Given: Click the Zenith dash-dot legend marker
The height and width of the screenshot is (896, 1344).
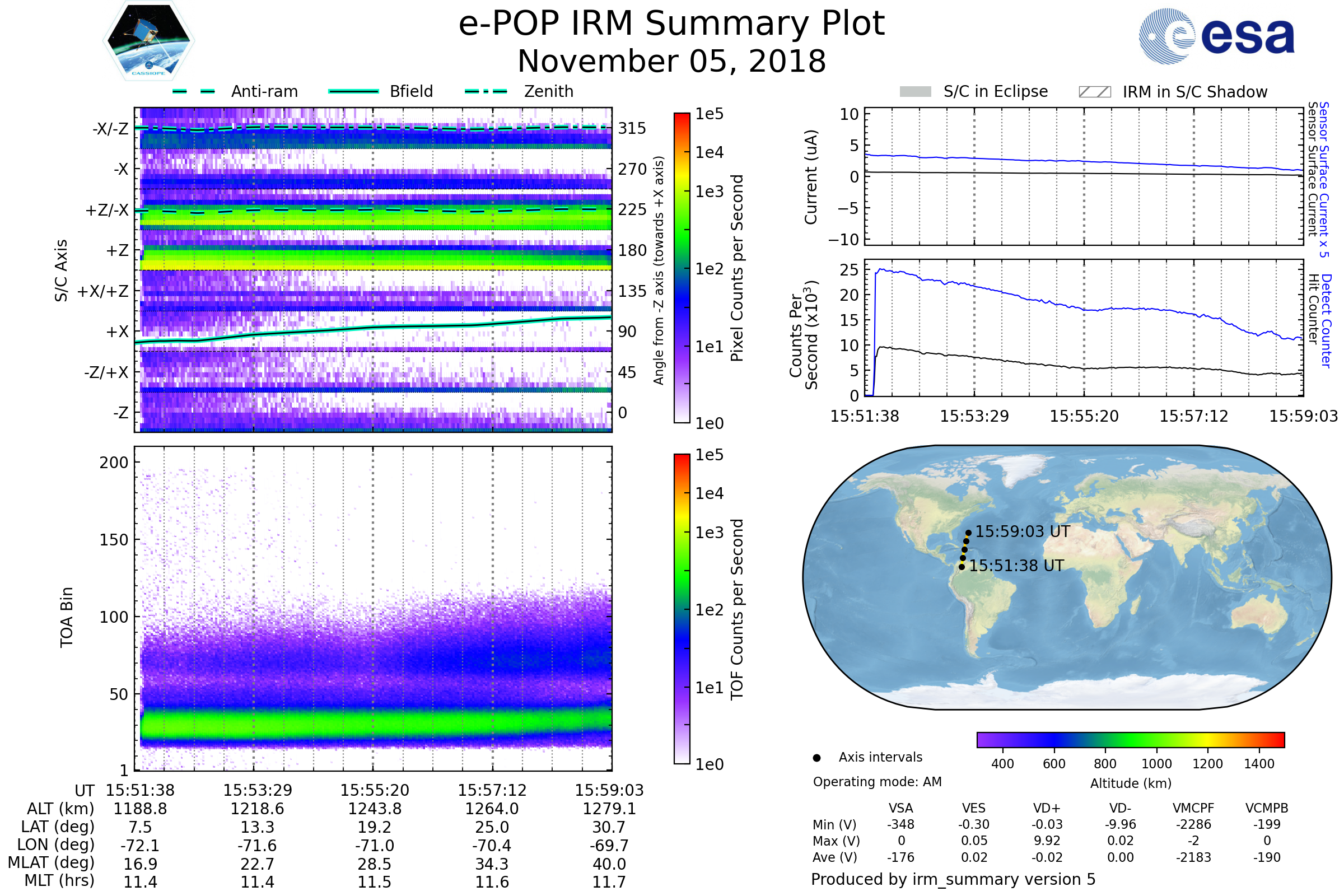Looking at the screenshot, I should coord(486,91).
